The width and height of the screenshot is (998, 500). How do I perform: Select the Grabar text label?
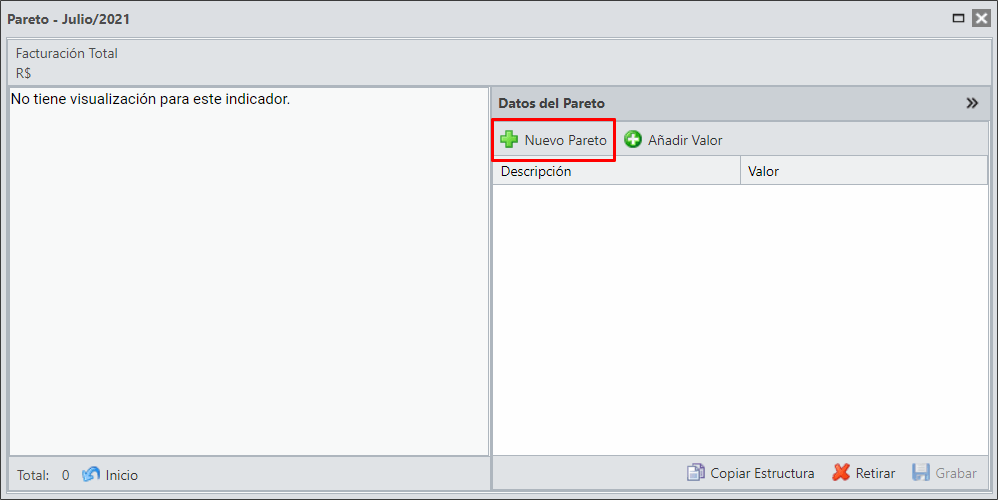[956, 473]
